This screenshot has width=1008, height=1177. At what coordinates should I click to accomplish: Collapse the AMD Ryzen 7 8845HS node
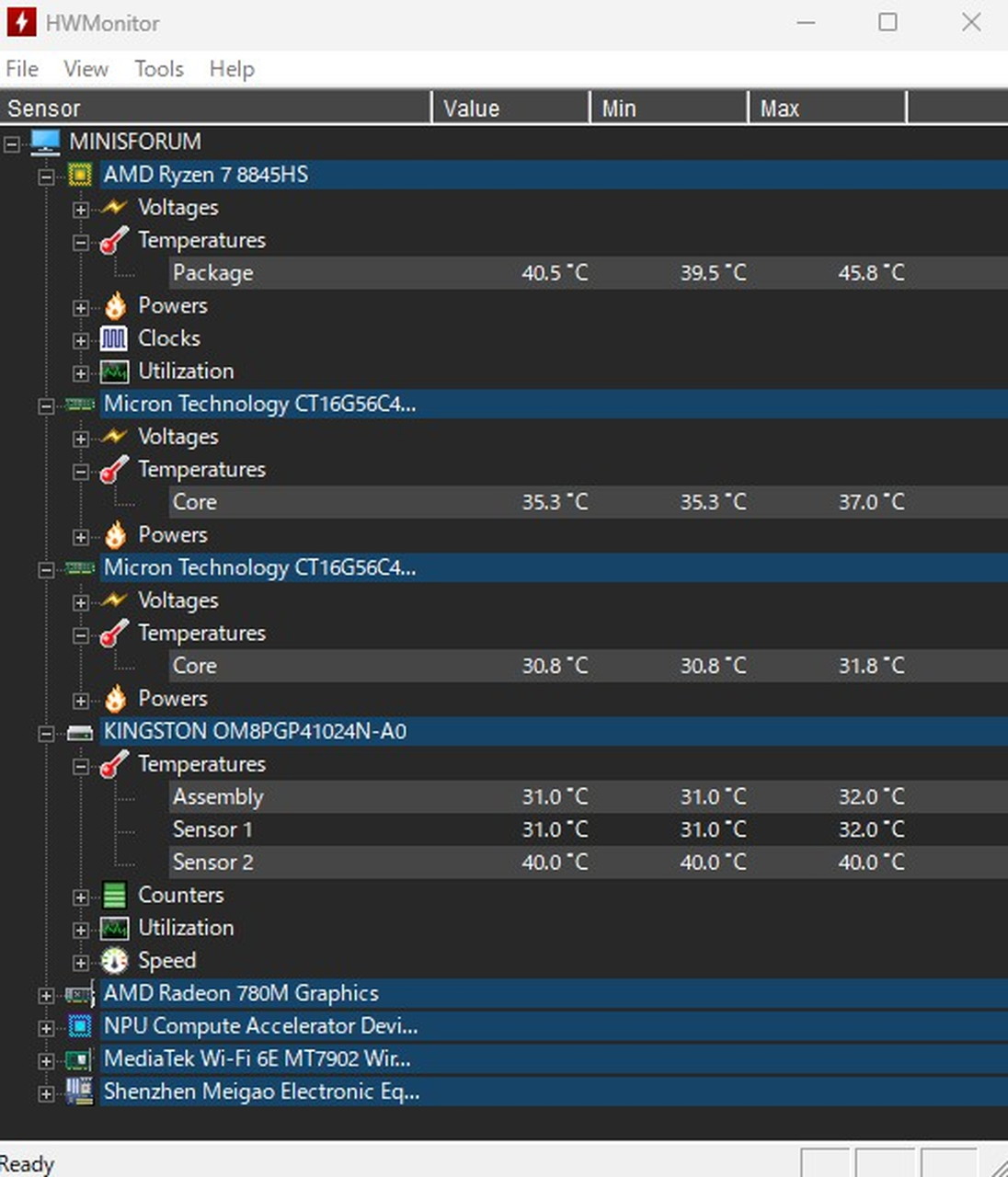[x=46, y=177]
